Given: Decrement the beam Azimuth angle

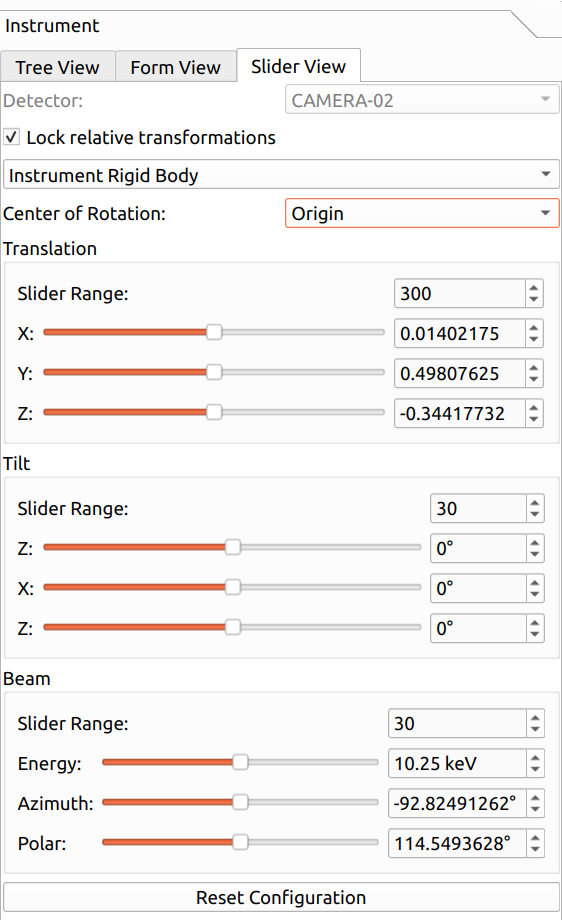Looking at the screenshot, I should (534, 810).
